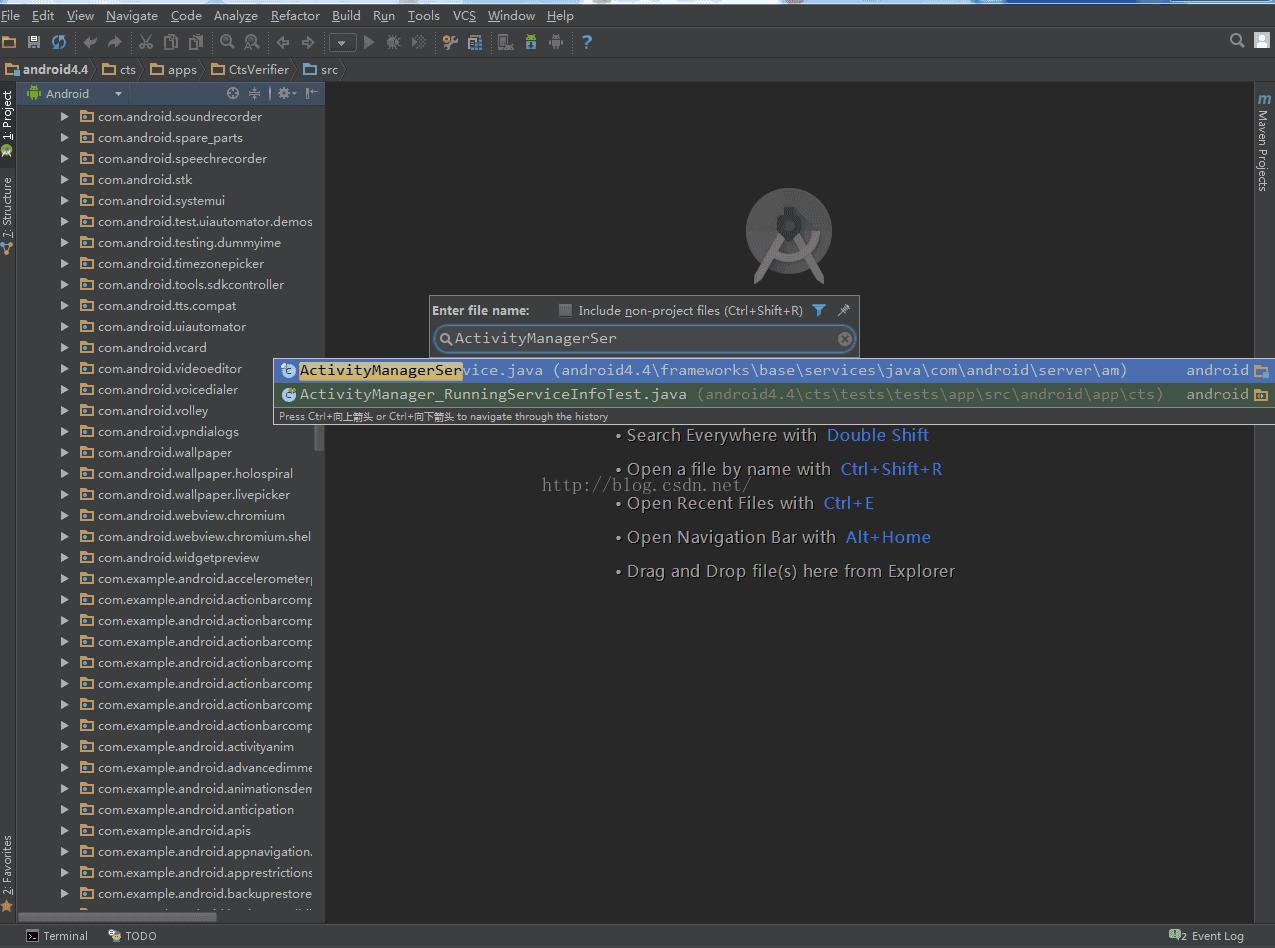This screenshot has height=948, width=1275.
Task: Click the Paste clipboard icon
Action: [x=196, y=42]
